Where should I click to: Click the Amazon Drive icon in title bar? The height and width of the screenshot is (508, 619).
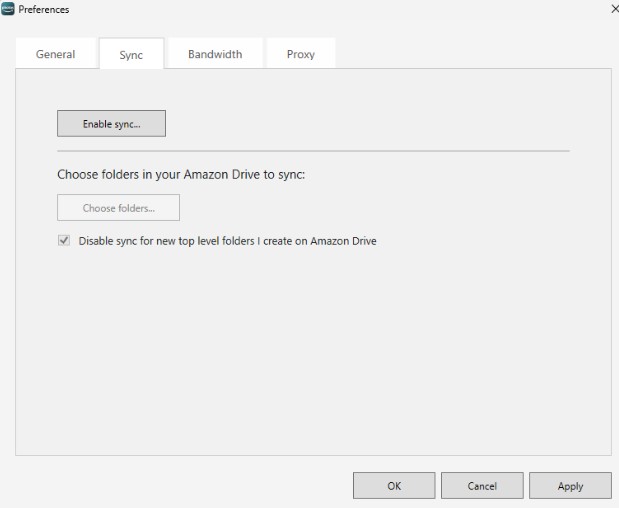point(8,9)
